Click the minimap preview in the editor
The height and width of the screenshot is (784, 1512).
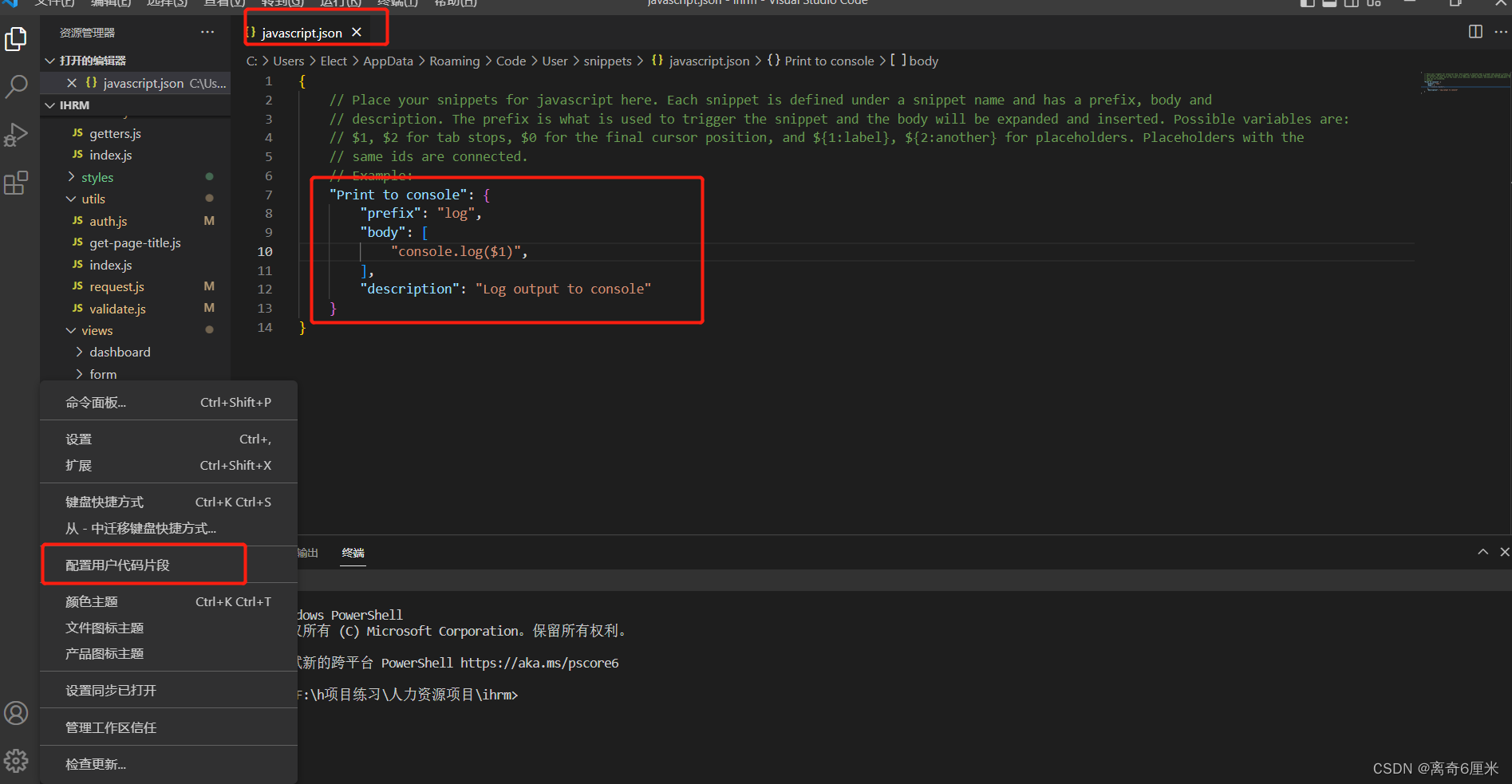click(x=1466, y=82)
